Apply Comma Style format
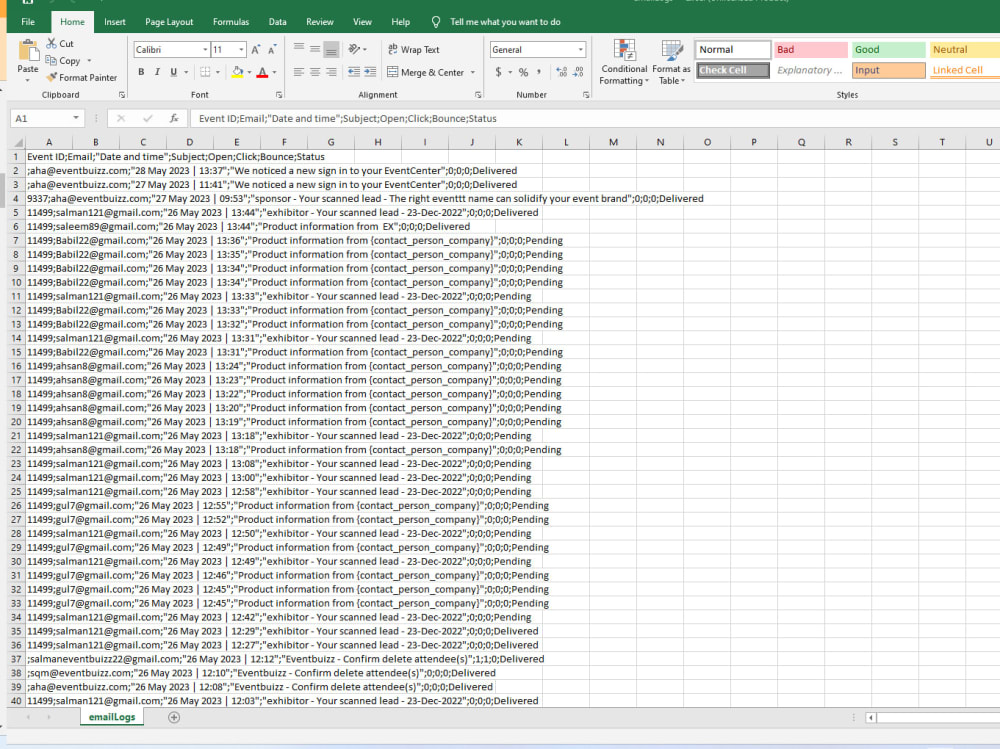The image size is (1000, 749). (x=540, y=72)
